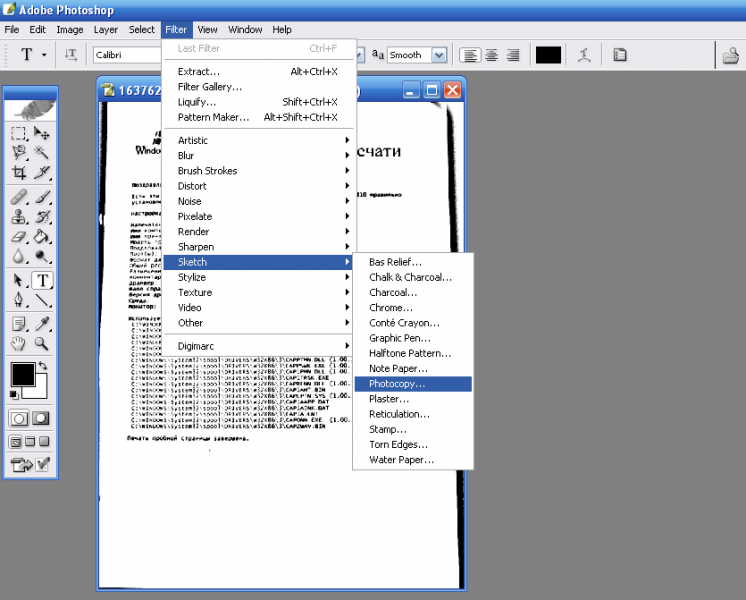This screenshot has height=600, width=746.
Task: Select the Slice tool
Action: pos(42,172)
